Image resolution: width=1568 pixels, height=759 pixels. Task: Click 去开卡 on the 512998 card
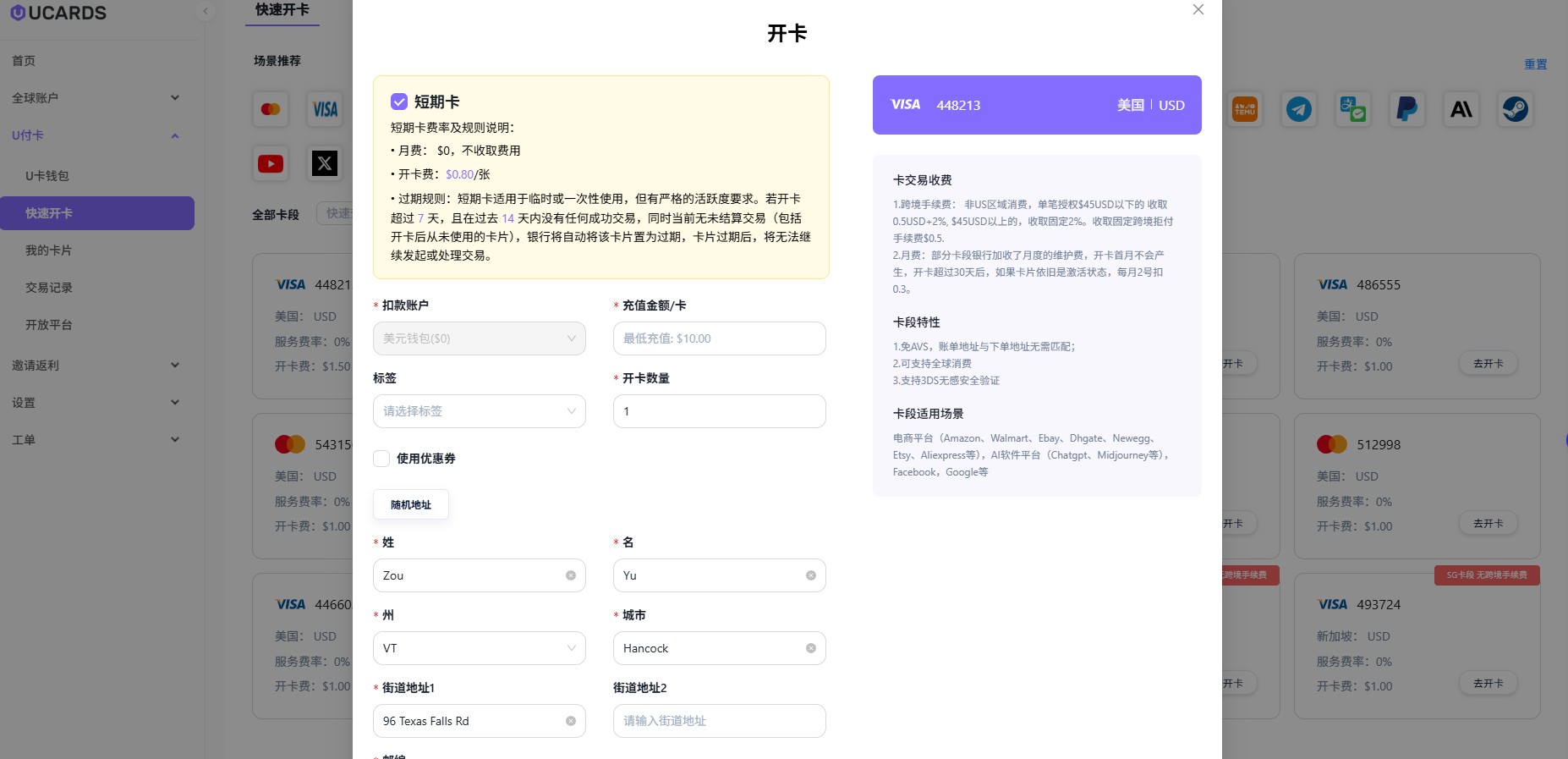point(1488,524)
